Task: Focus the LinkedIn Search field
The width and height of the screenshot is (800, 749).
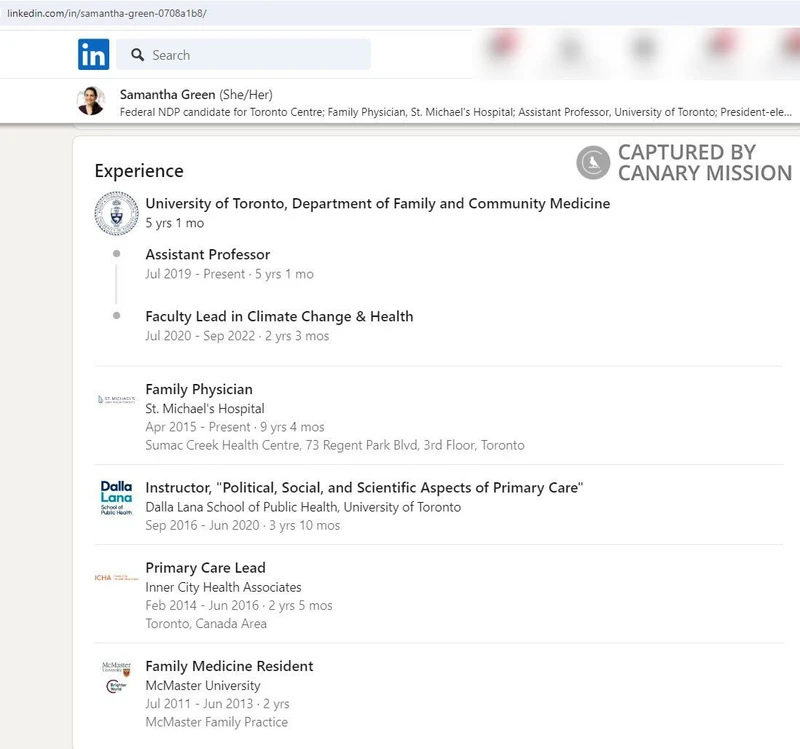Action: tap(243, 55)
